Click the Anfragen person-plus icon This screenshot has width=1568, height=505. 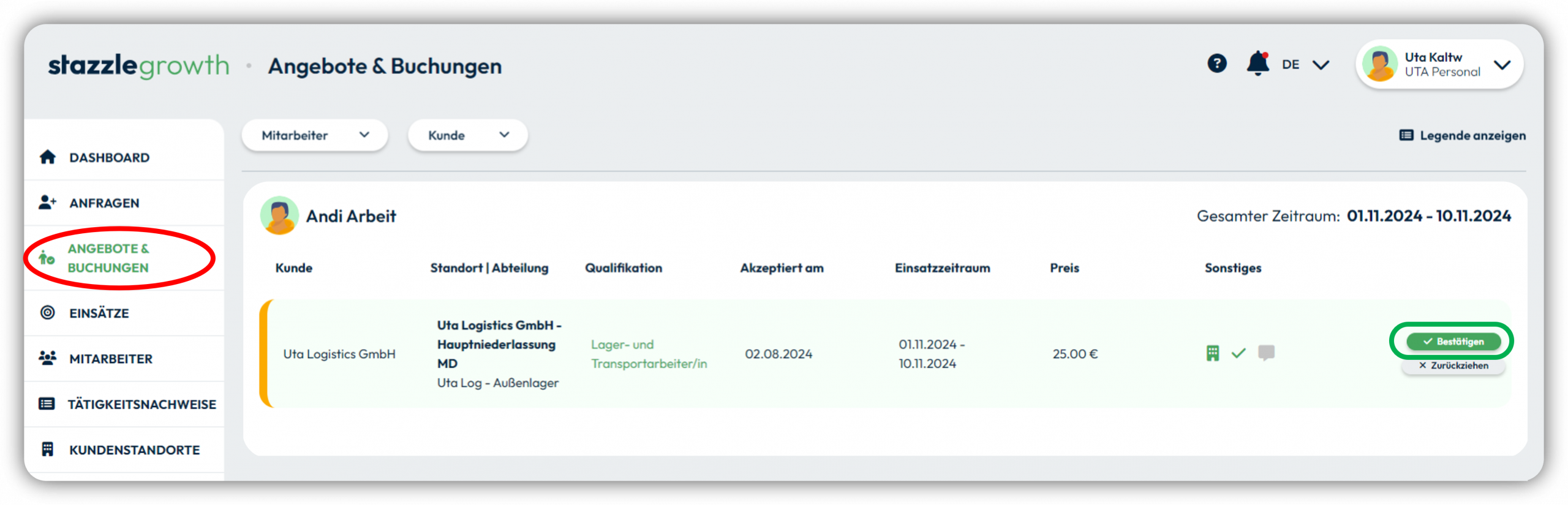47,203
